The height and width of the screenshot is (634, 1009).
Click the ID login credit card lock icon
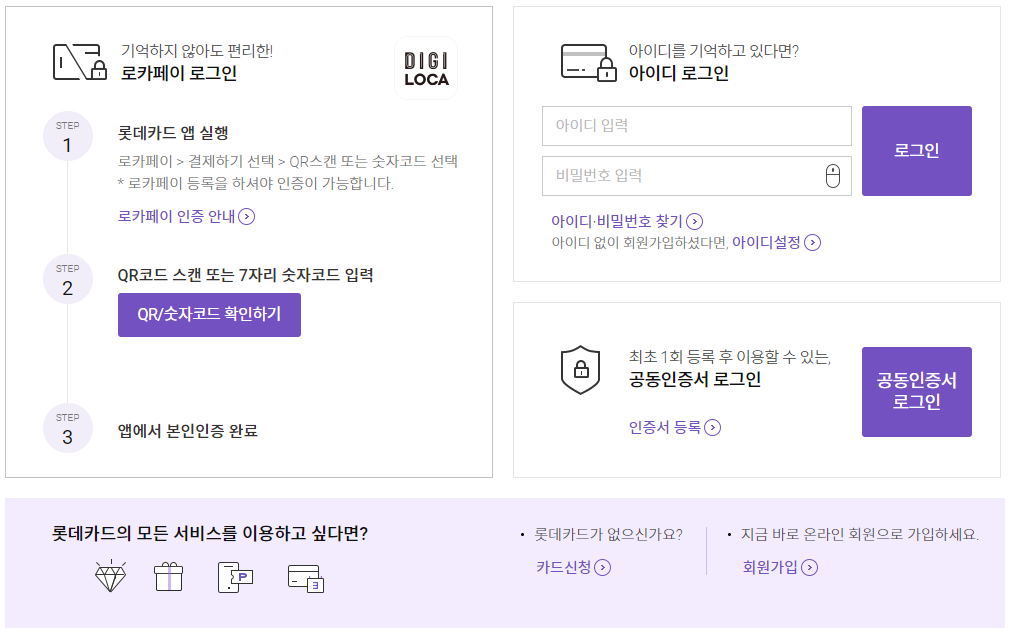[x=589, y=62]
